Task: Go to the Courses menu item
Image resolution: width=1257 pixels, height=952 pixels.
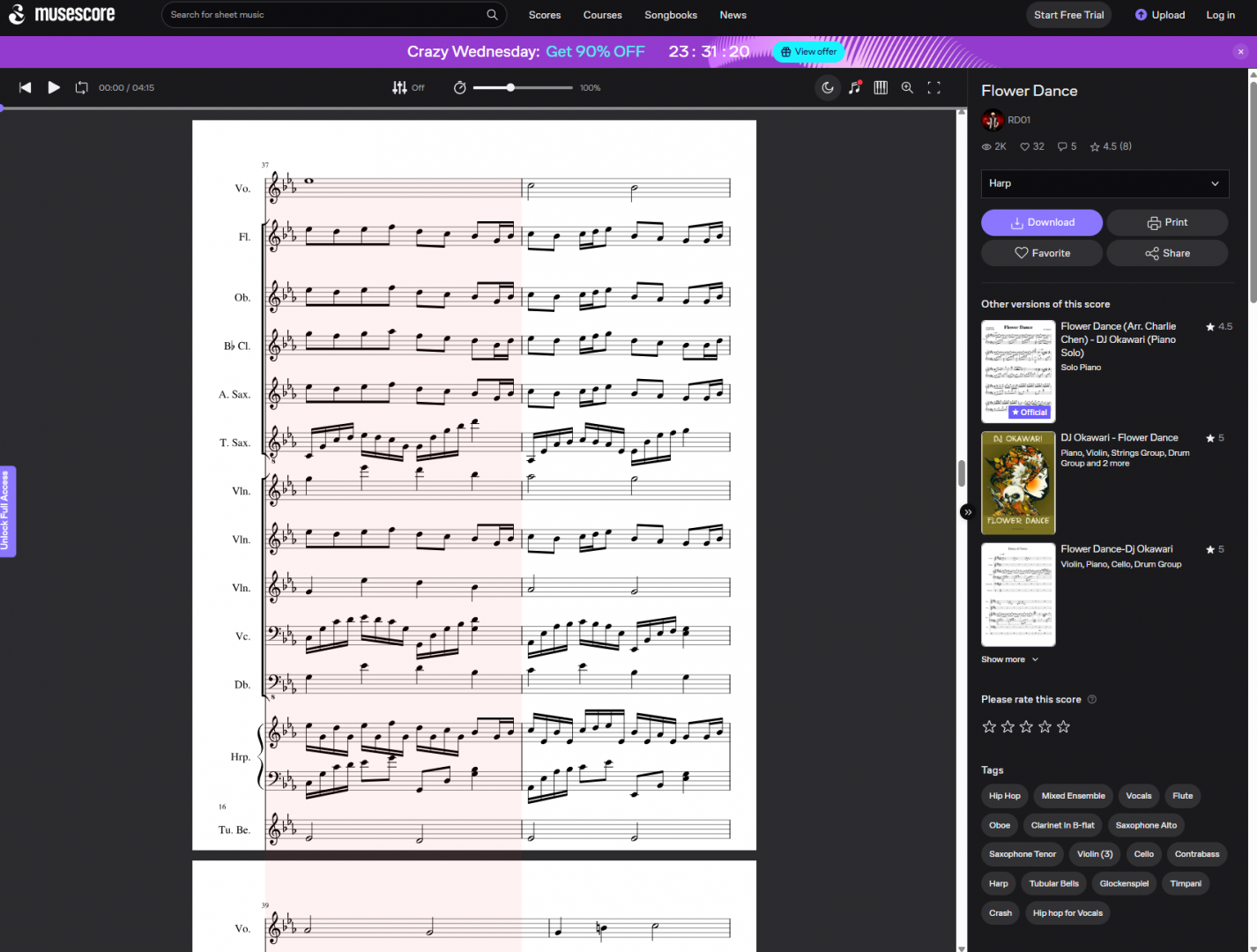Action: 602,15
